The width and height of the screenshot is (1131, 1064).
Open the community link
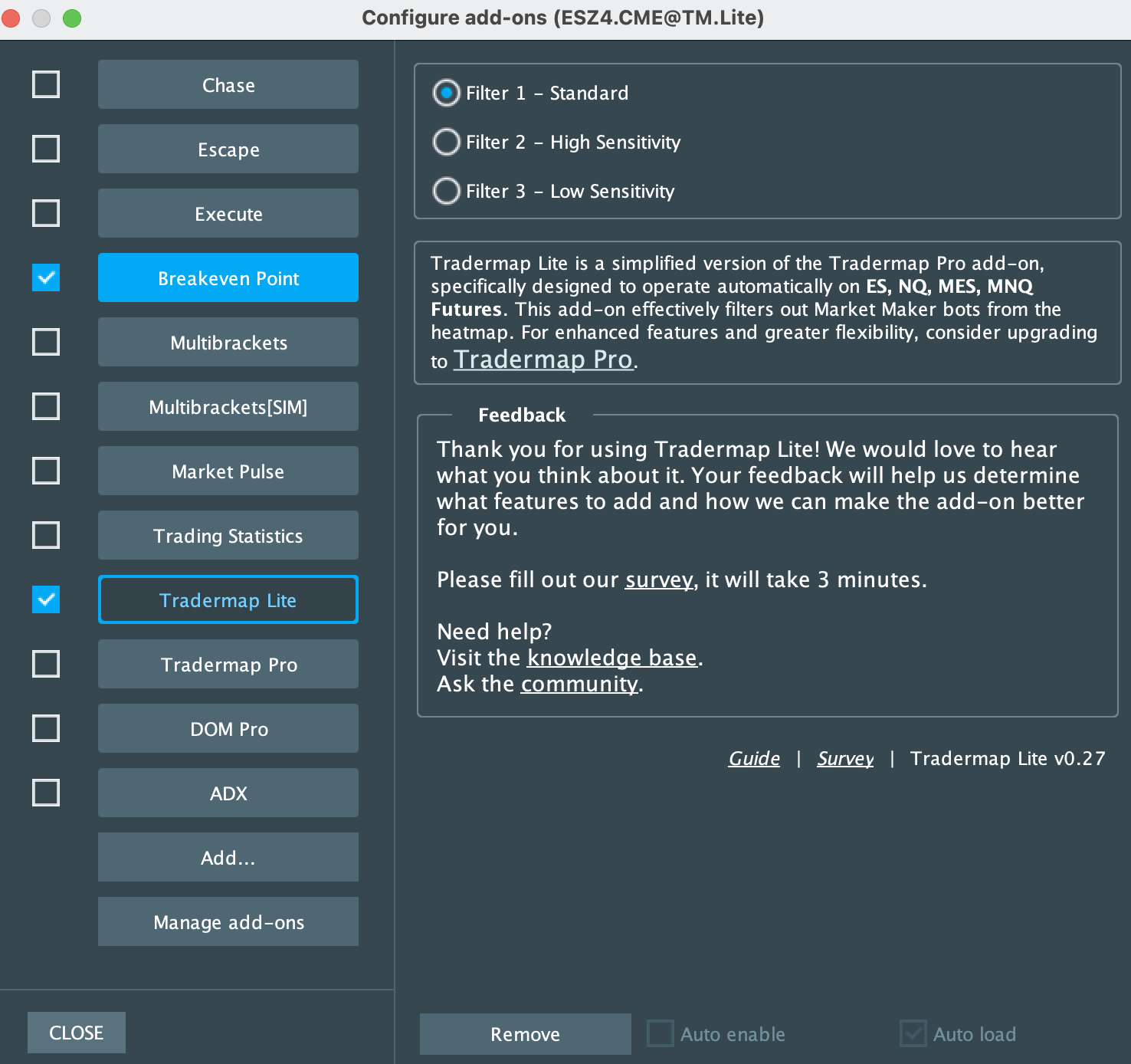[x=579, y=685]
